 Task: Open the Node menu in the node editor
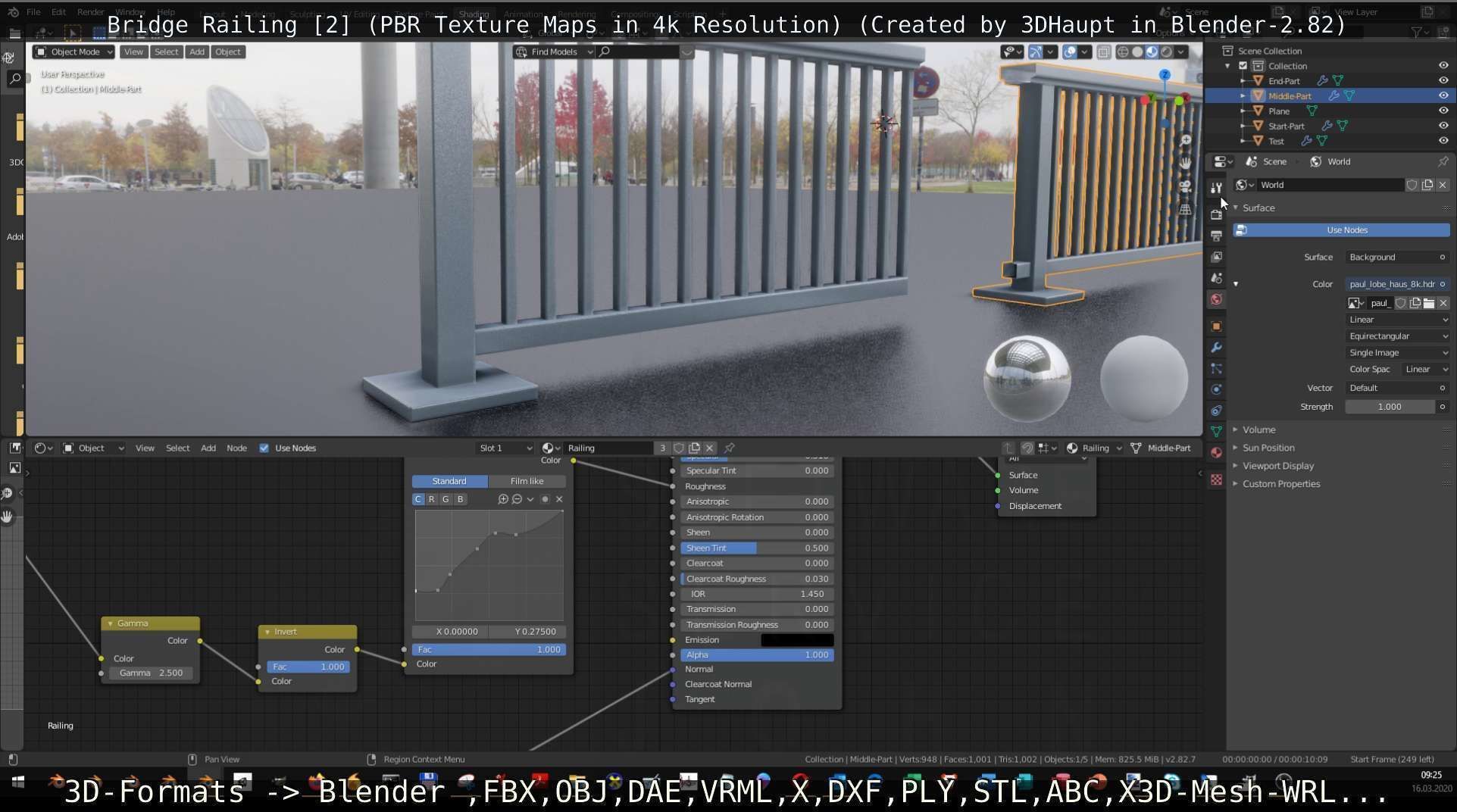click(236, 448)
